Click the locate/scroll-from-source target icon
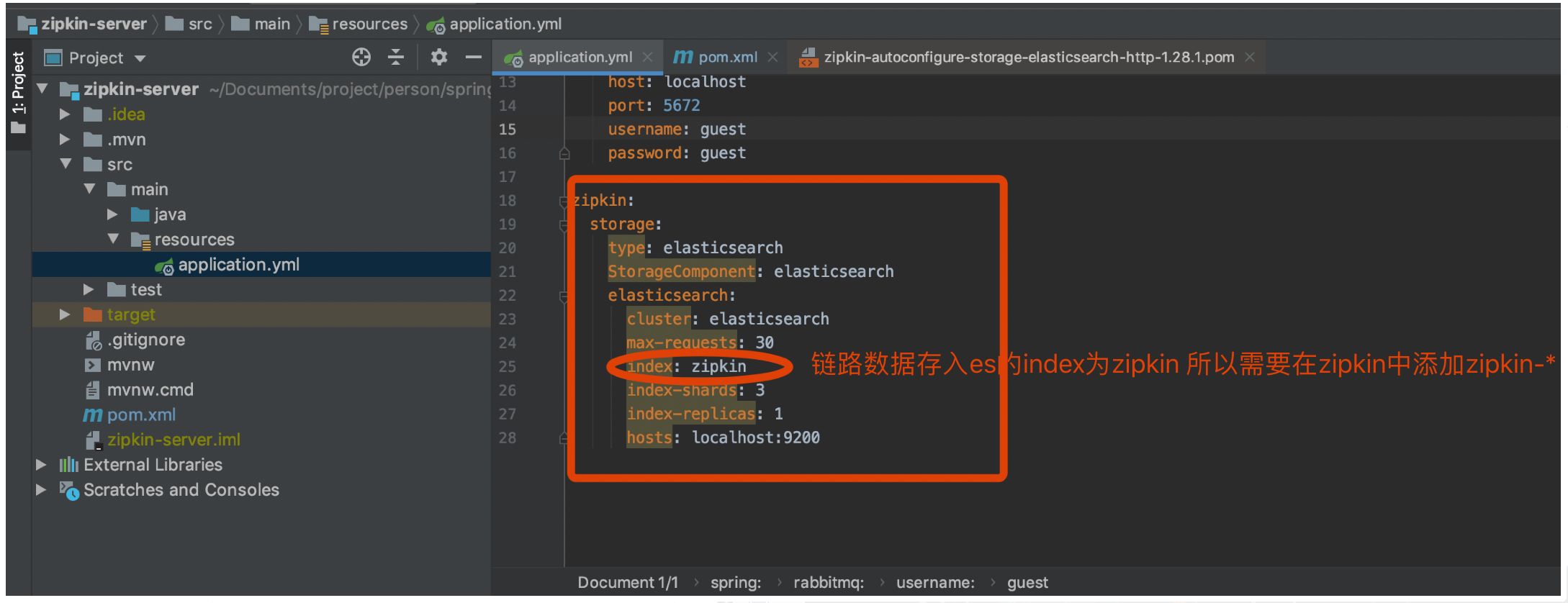 361,58
